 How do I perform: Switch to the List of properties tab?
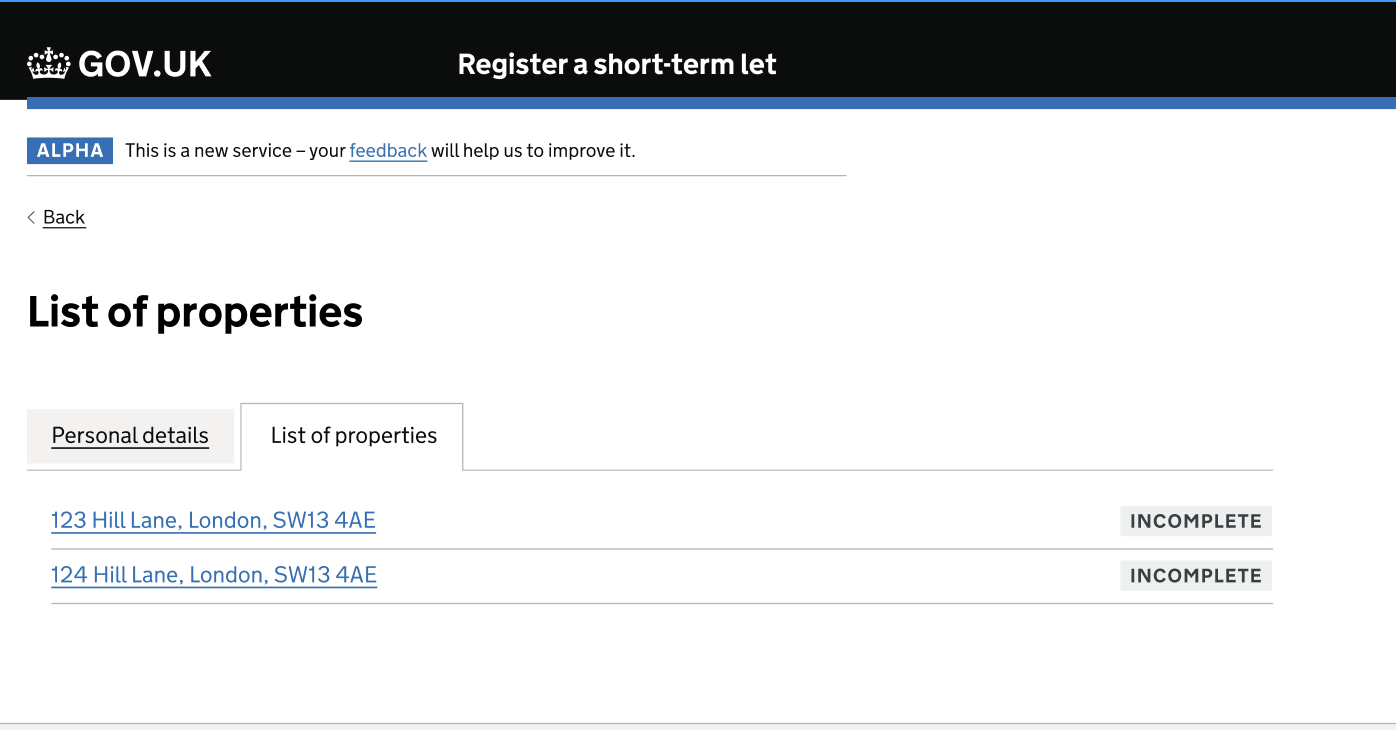[x=352, y=436]
